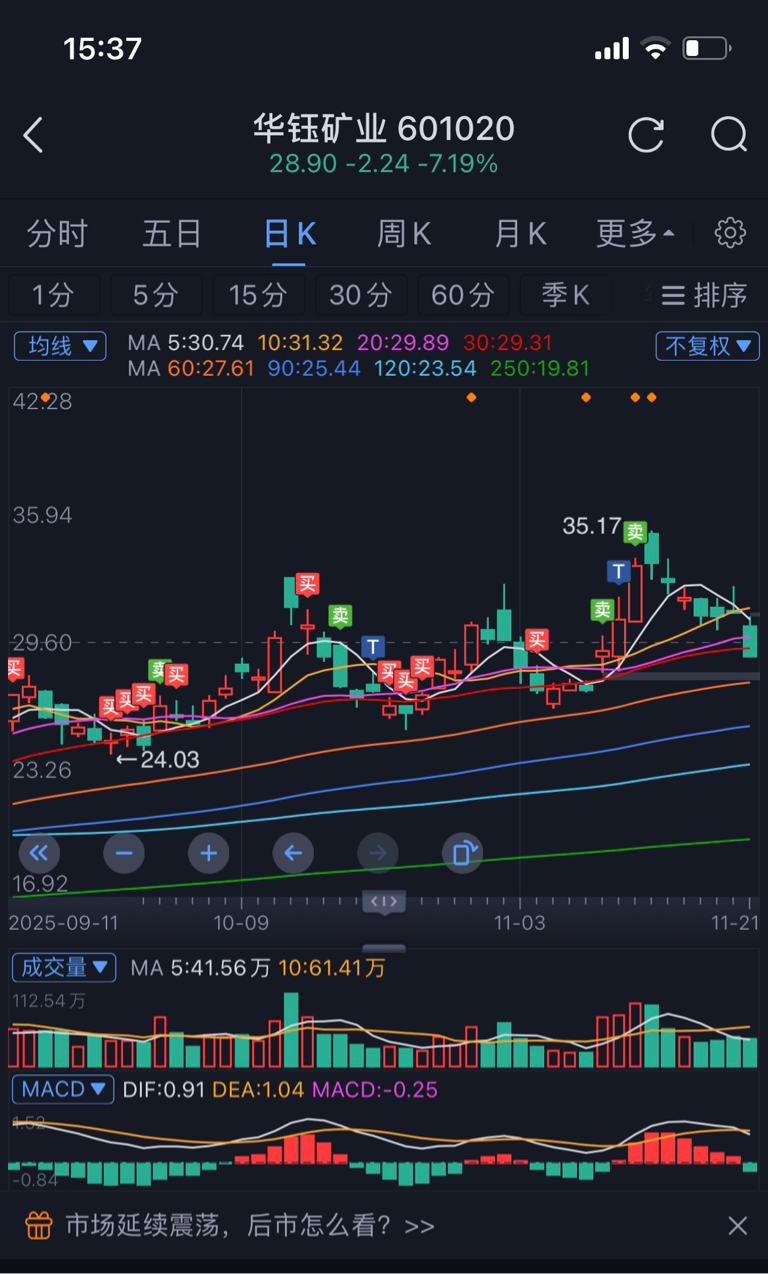768x1274 pixels.
Task: Tap volume MA 10:61.41万 value
Action: [332, 968]
